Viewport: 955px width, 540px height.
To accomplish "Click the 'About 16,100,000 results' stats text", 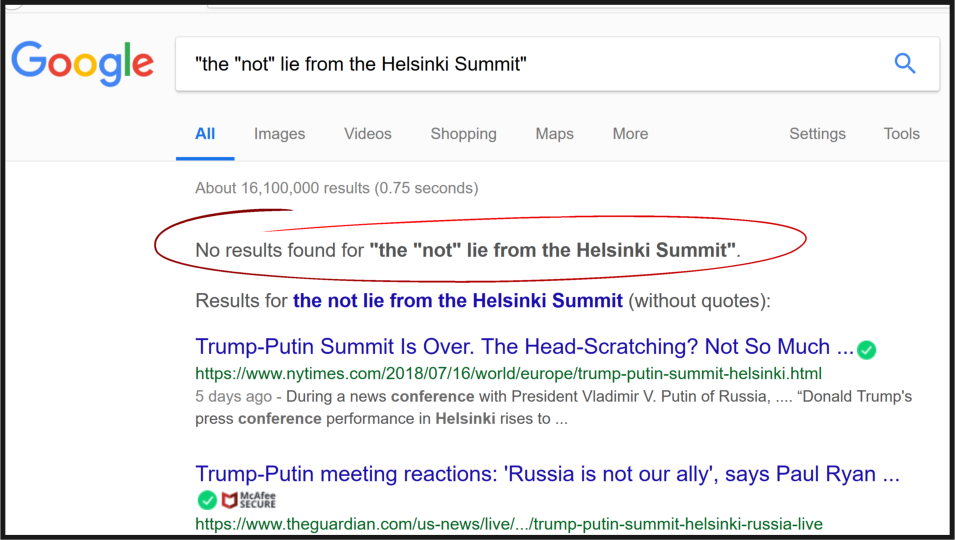I will point(337,188).
